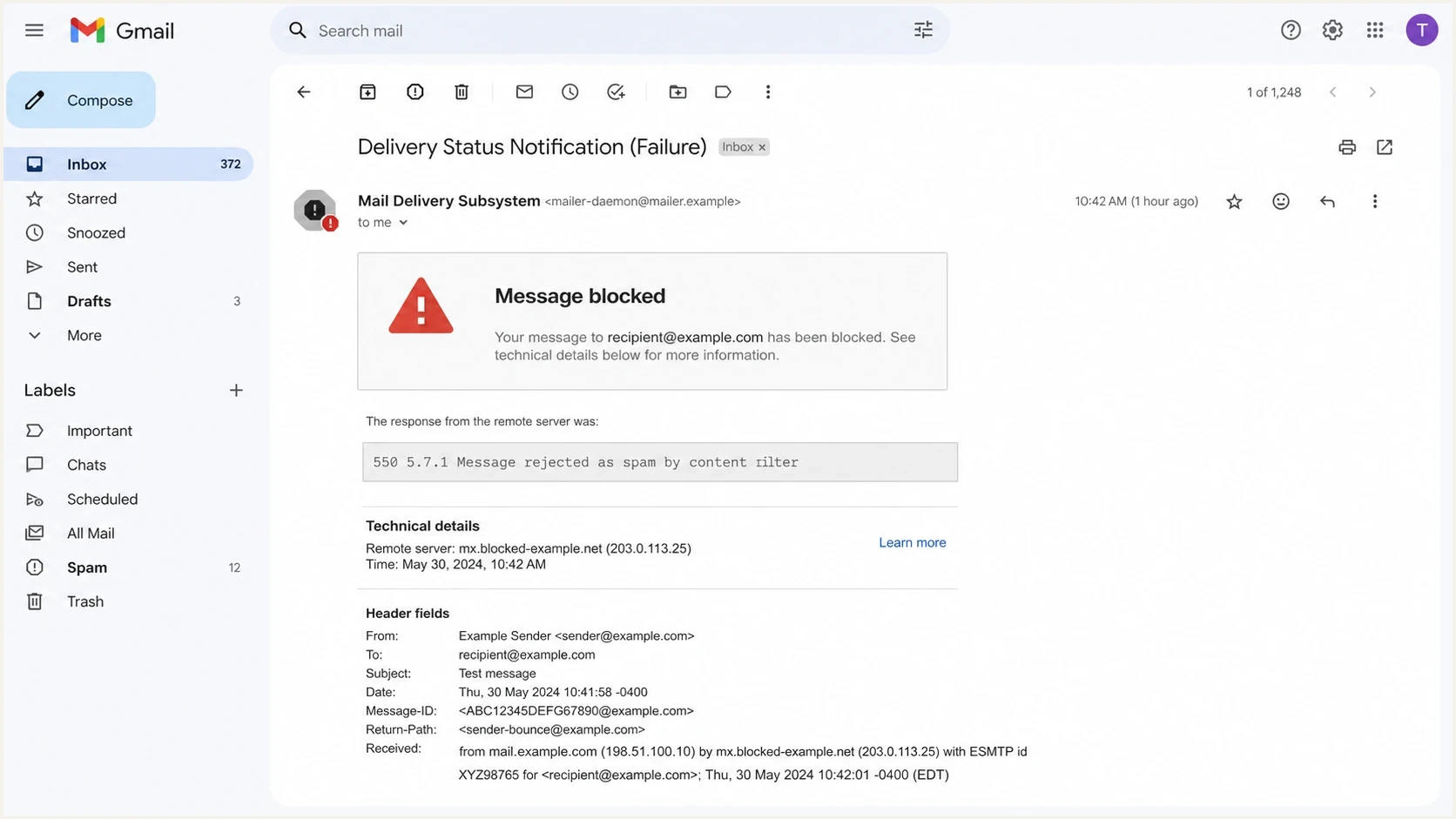Screen dimensions: 1456x819
Task: Remove the Inbox label chip
Action: click(762, 147)
